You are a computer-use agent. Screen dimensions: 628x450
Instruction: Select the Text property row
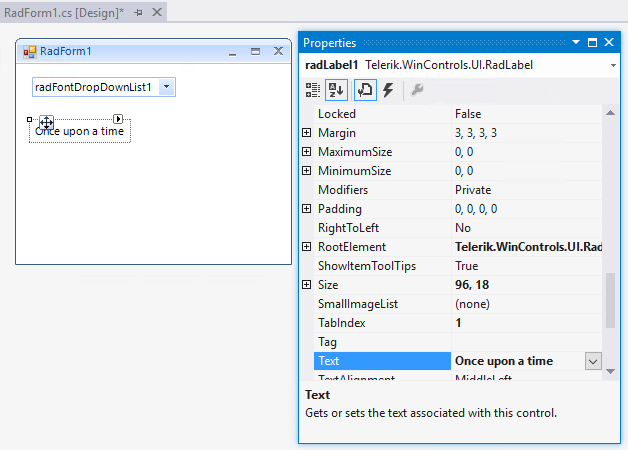point(458,361)
